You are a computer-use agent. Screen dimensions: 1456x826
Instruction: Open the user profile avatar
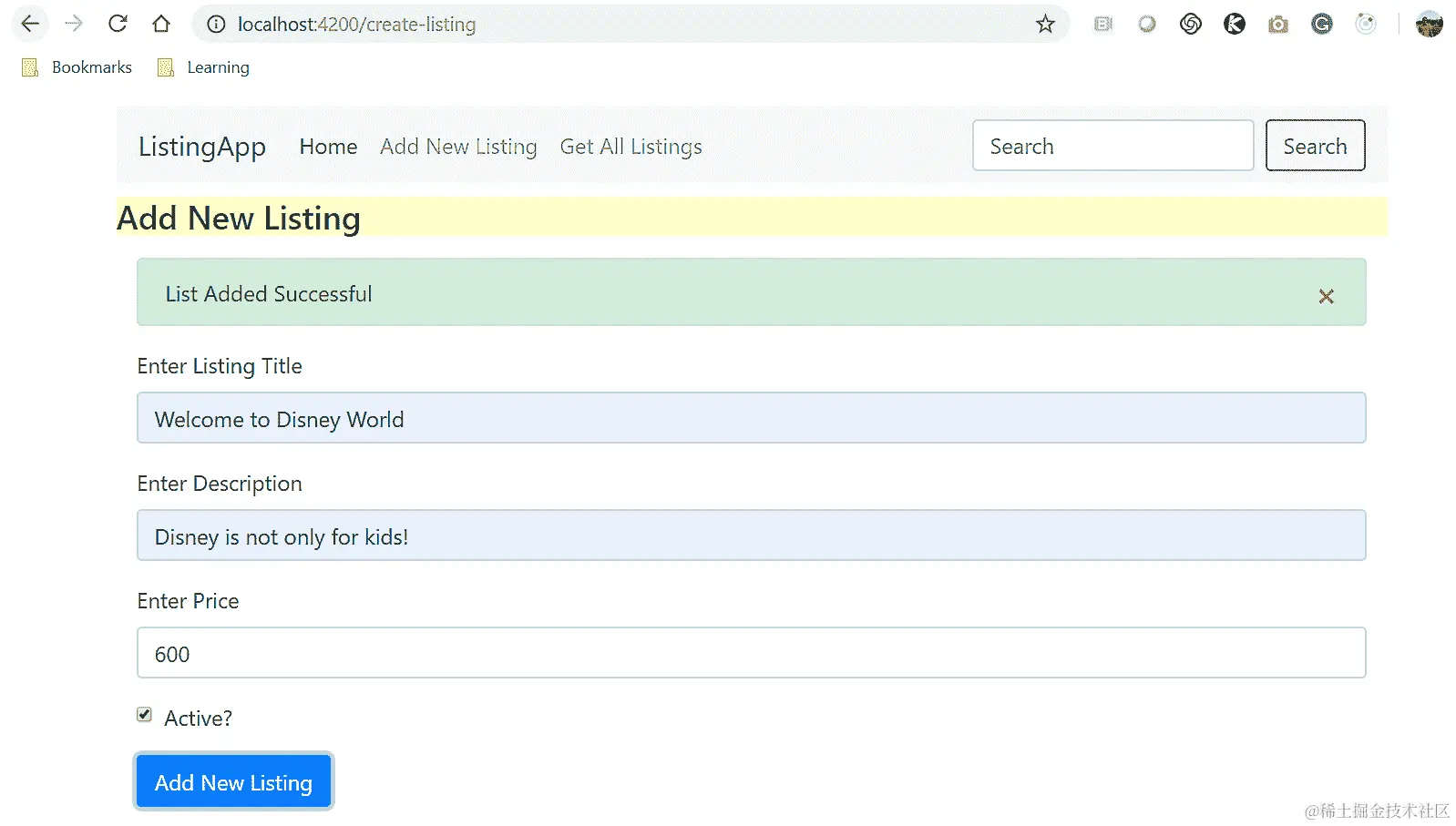click(x=1429, y=25)
